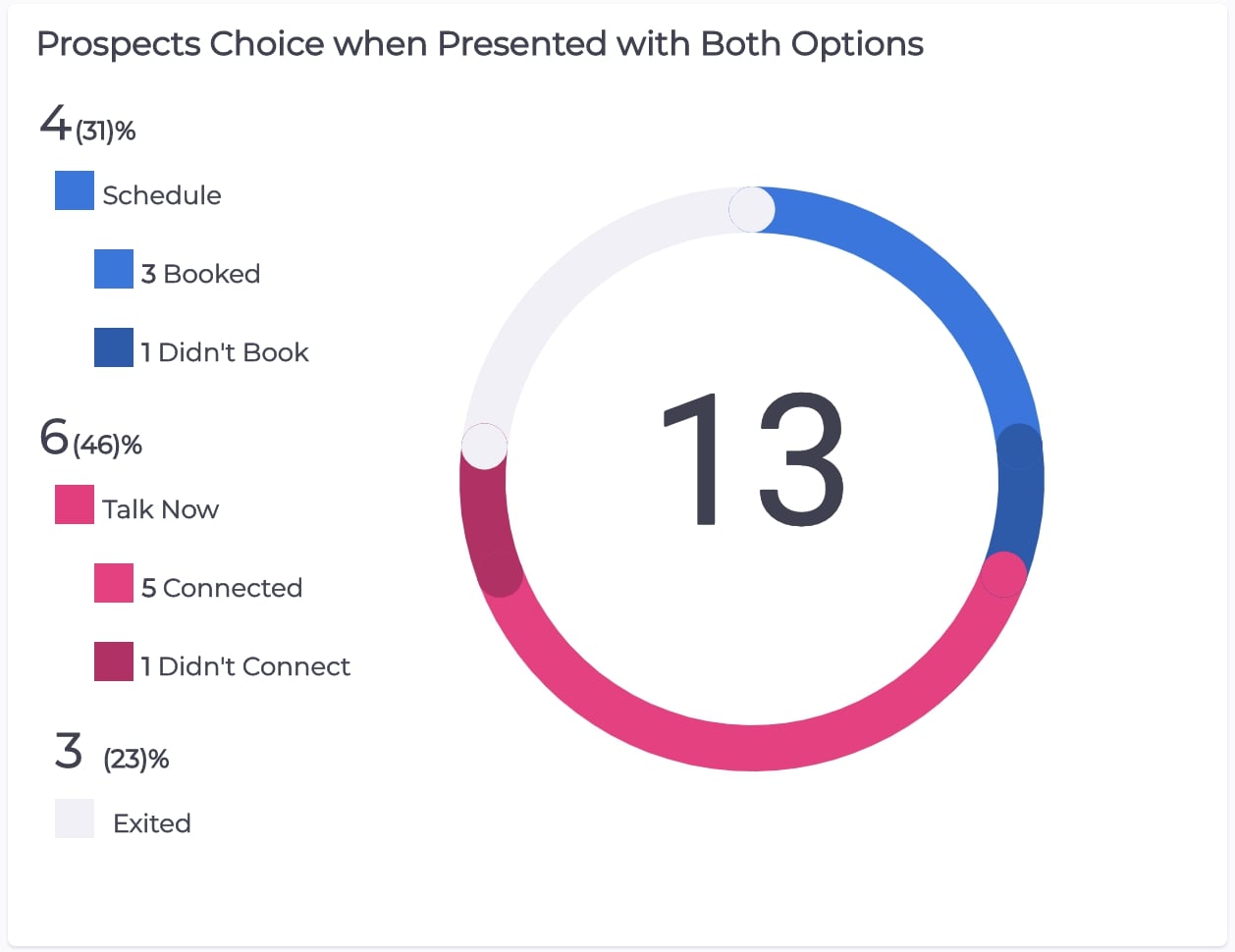1235x952 pixels.
Task: Select the Schedule legend label
Action: click(x=162, y=195)
